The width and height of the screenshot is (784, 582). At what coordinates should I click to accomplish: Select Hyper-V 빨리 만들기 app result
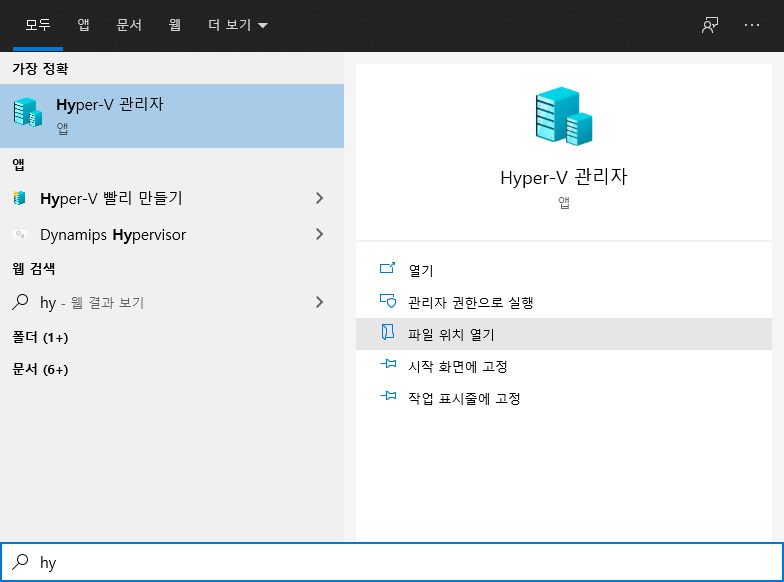pyautogui.click(x=172, y=198)
